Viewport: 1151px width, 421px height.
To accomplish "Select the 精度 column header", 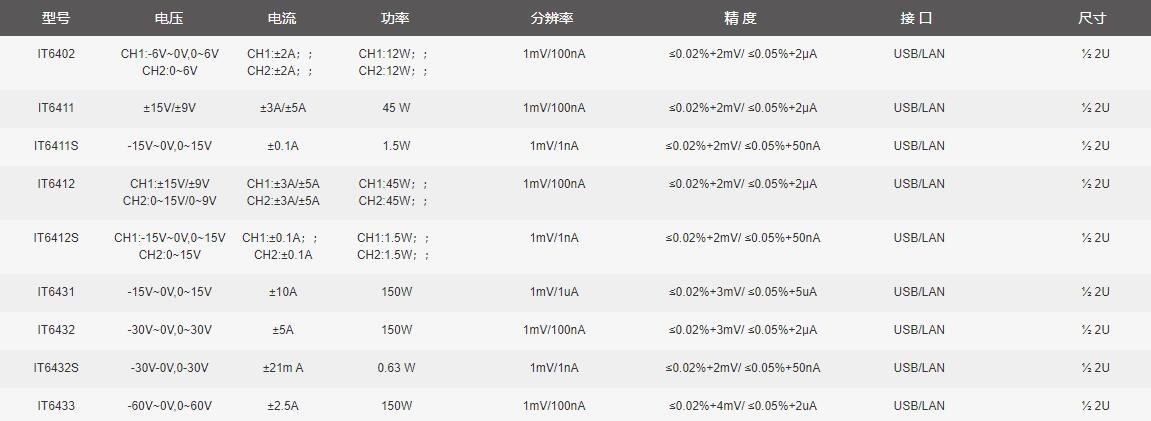I will [741, 18].
